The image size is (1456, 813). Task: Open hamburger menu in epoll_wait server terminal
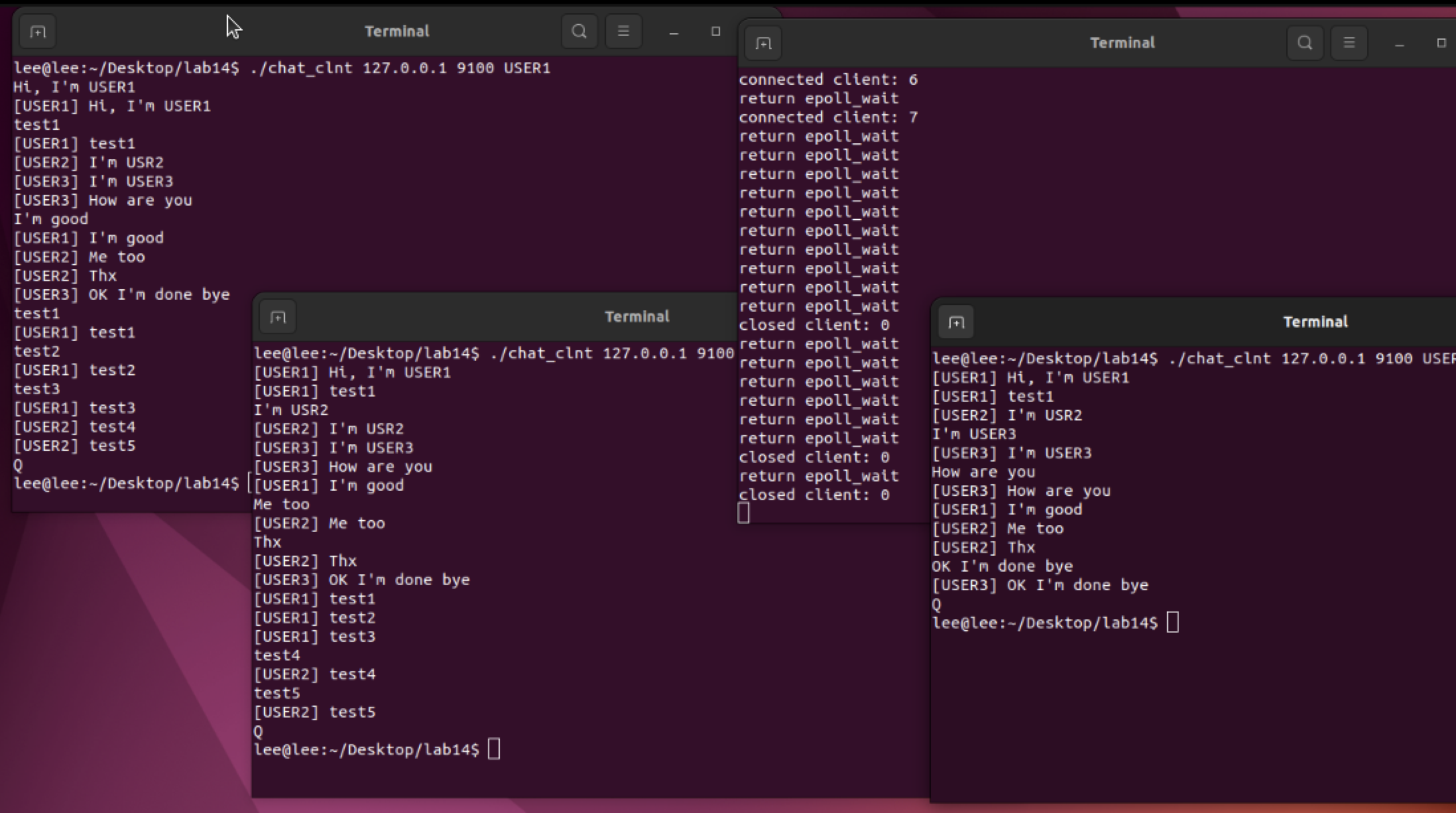(x=1349, y=43)
